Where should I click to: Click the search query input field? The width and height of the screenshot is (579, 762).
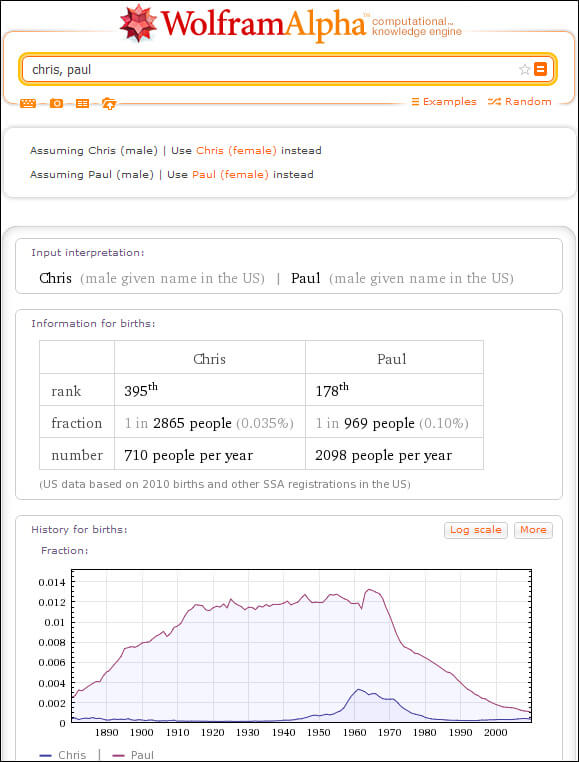(272, 69)
